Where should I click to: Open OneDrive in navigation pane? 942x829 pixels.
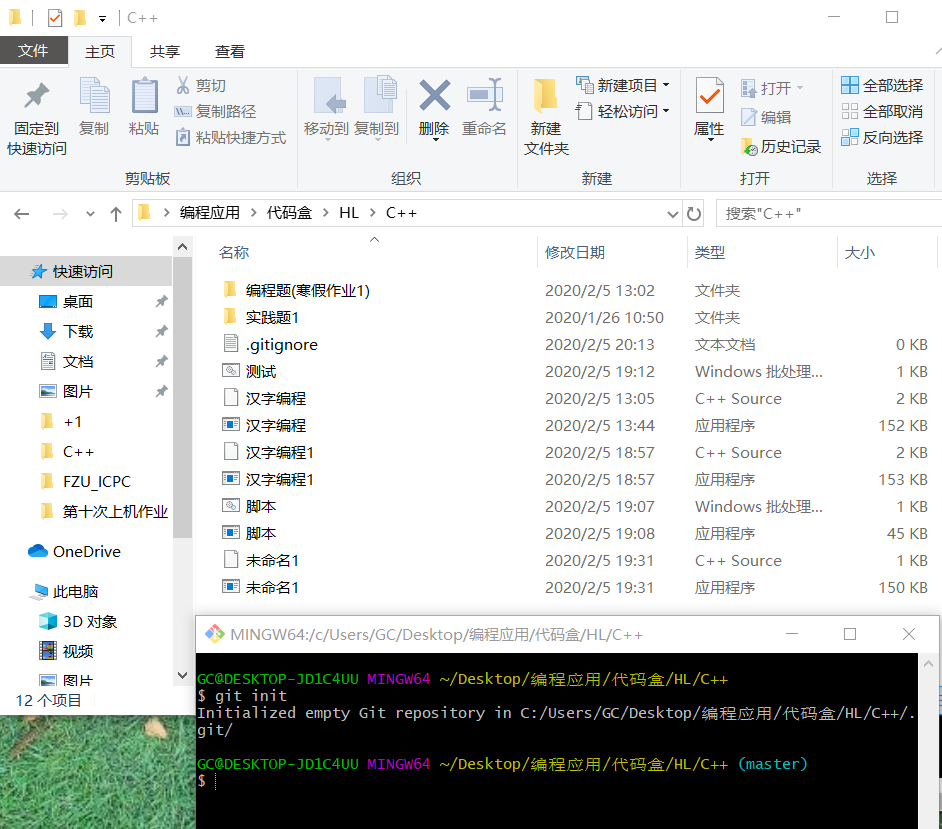pyautogui.click(x=86, y=551)
